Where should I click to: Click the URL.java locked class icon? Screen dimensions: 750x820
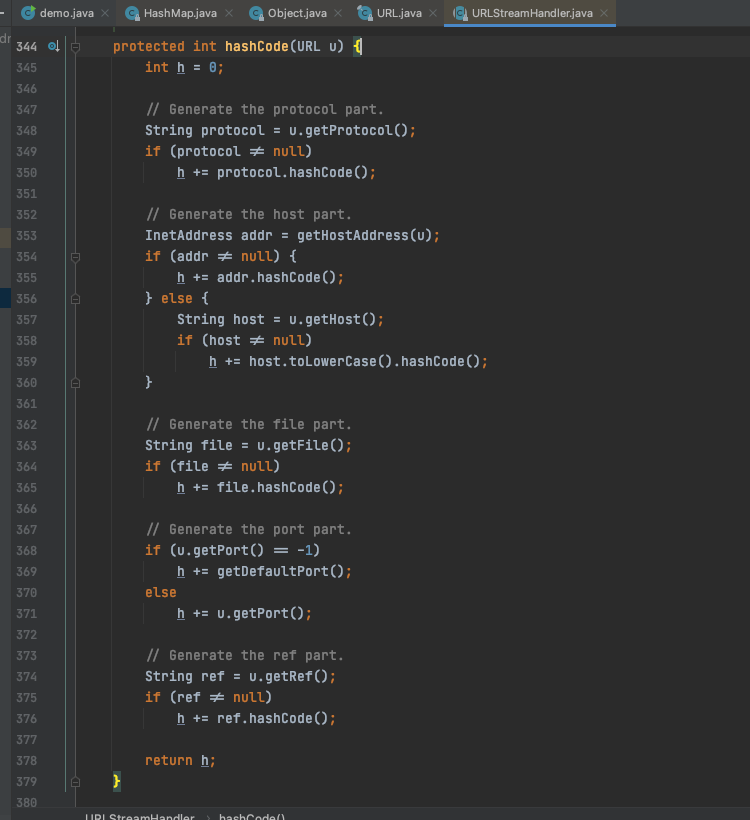click(x=365, y=13)
